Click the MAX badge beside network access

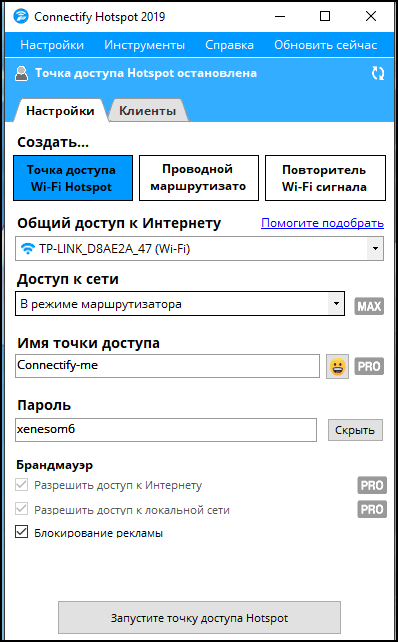coord(369,306)
